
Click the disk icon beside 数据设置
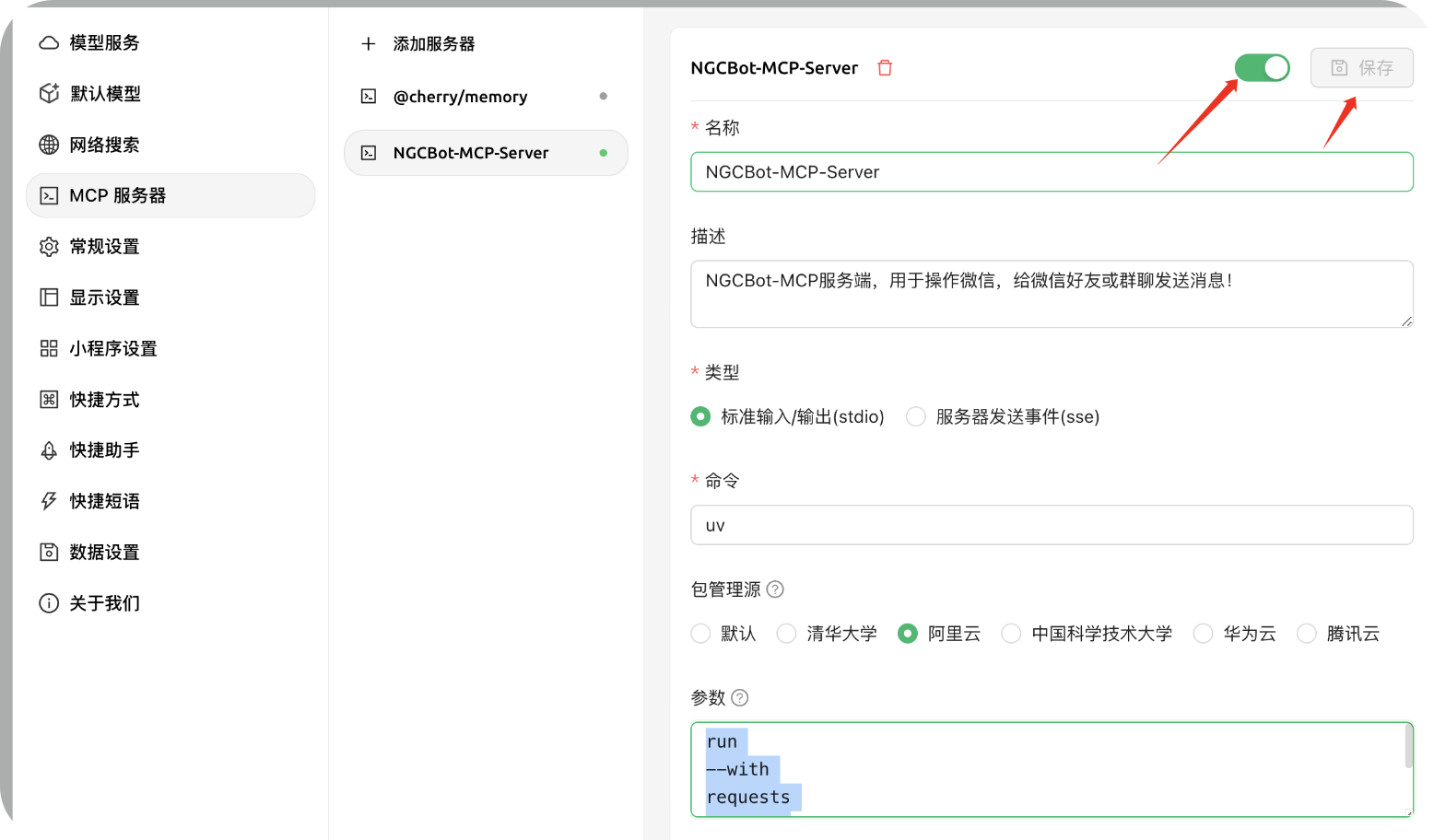pos(49,552)
